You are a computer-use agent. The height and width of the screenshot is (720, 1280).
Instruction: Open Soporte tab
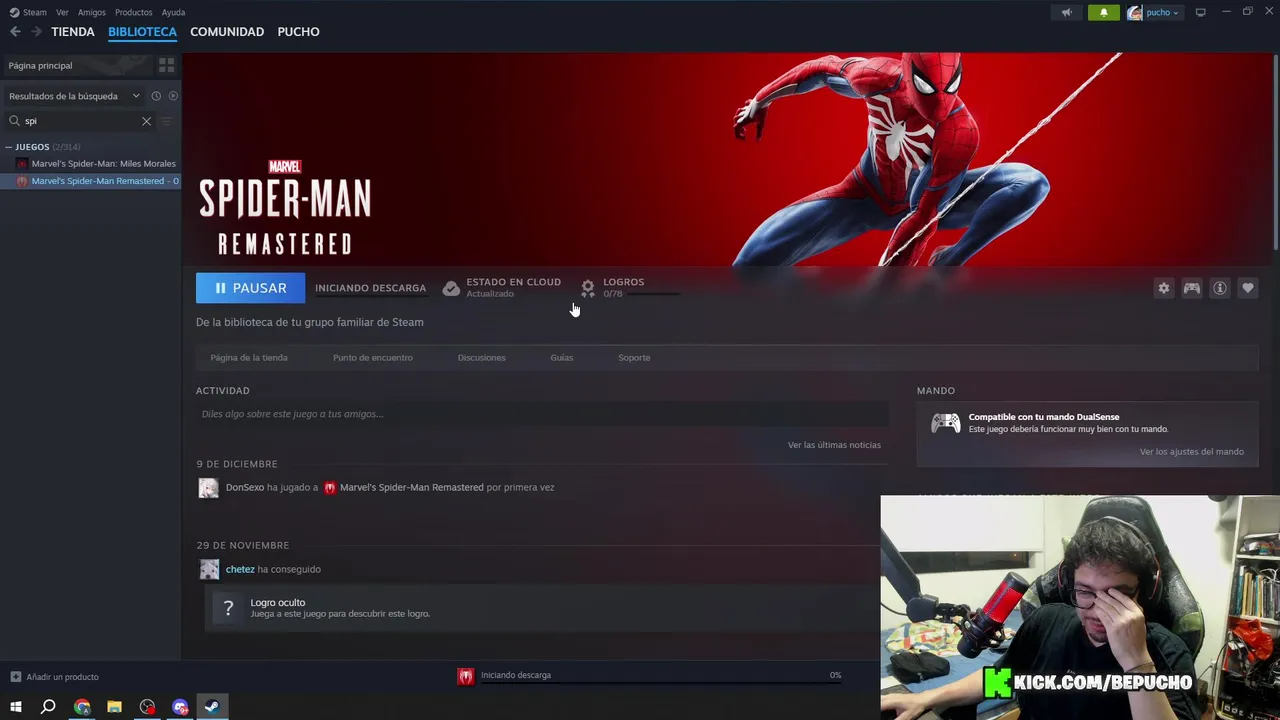click(634, 358)
